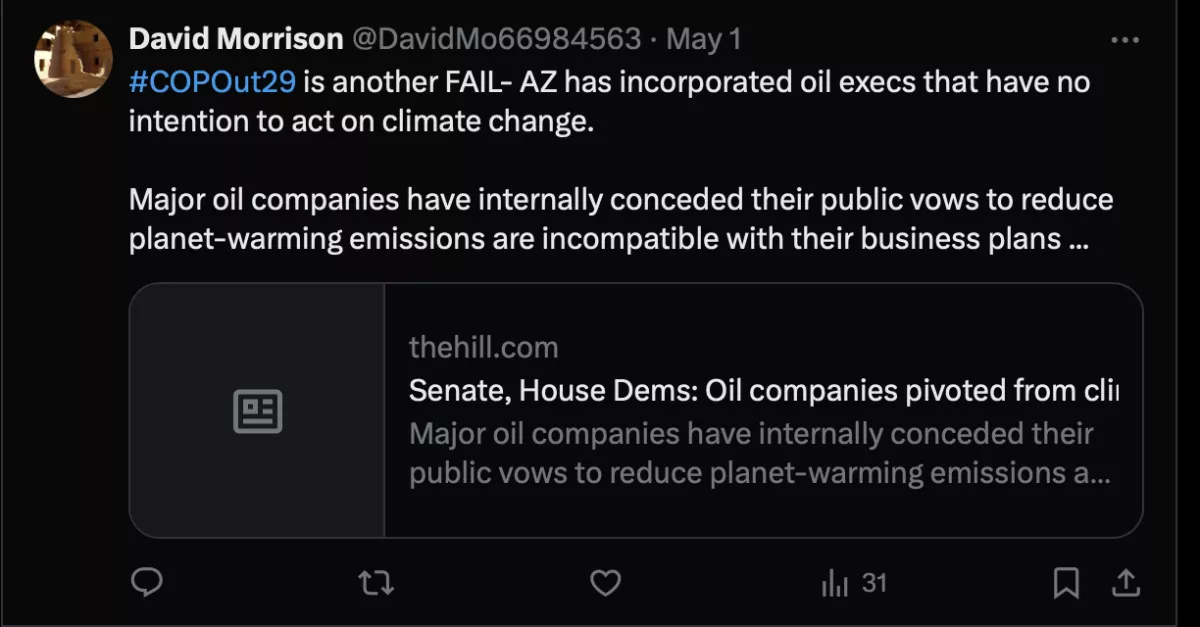Open David Morrison's profile avatar
The width and height of the screenshot is (1200, 627).
tap(73, 58)
